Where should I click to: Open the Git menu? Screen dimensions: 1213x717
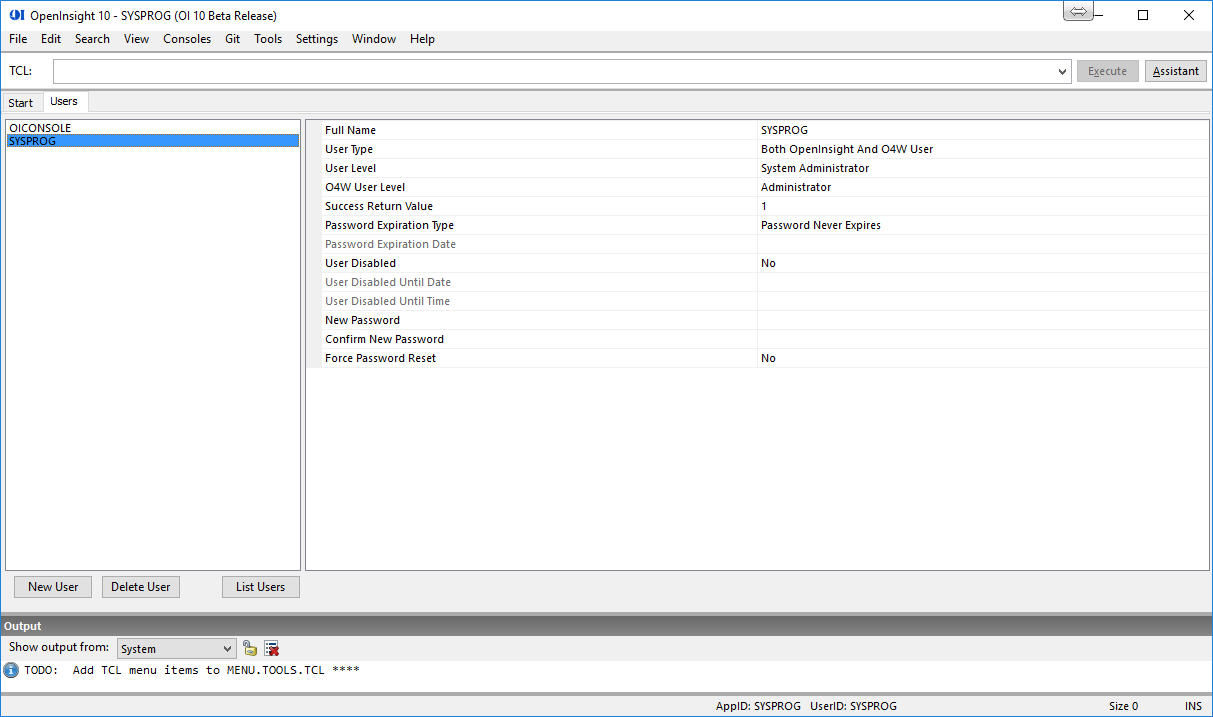[233, 39]
